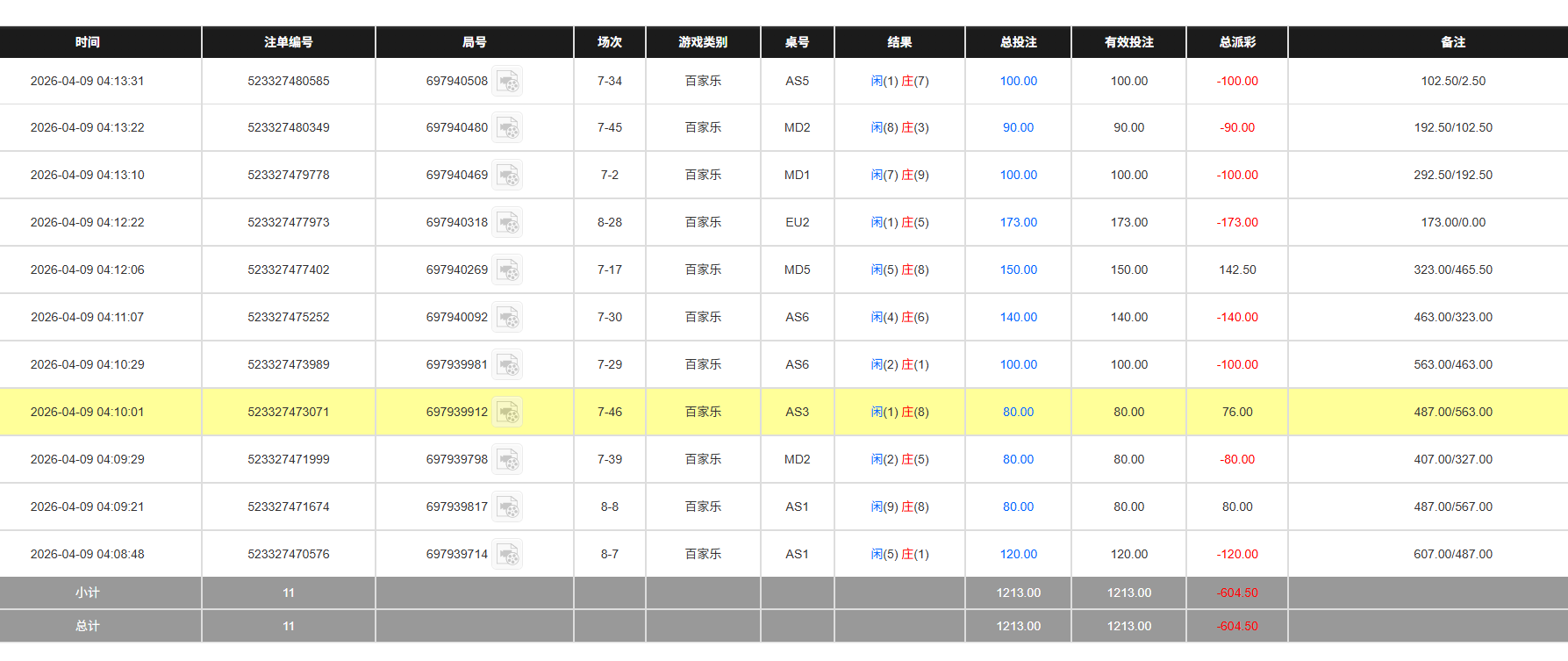Click payout value 142.50
This screenshot has width=1568, height=661.
tap(1237, 270)
